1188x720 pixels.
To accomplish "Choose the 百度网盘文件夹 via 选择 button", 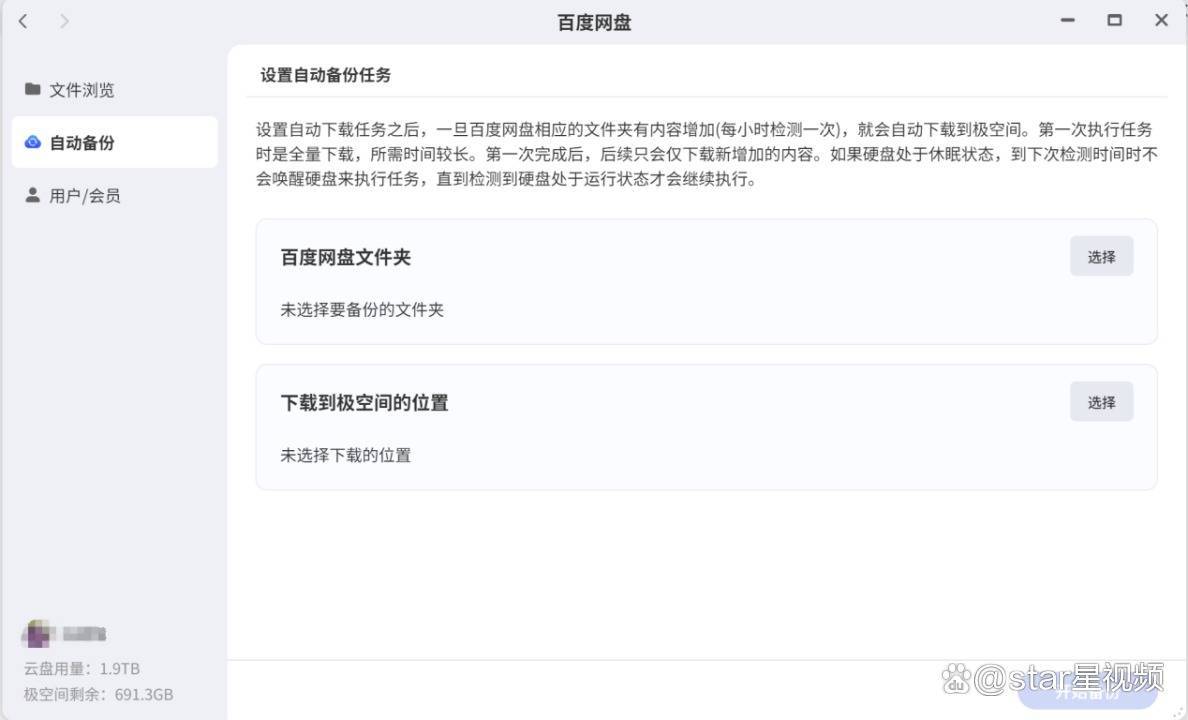I will tap(1101, 256).
